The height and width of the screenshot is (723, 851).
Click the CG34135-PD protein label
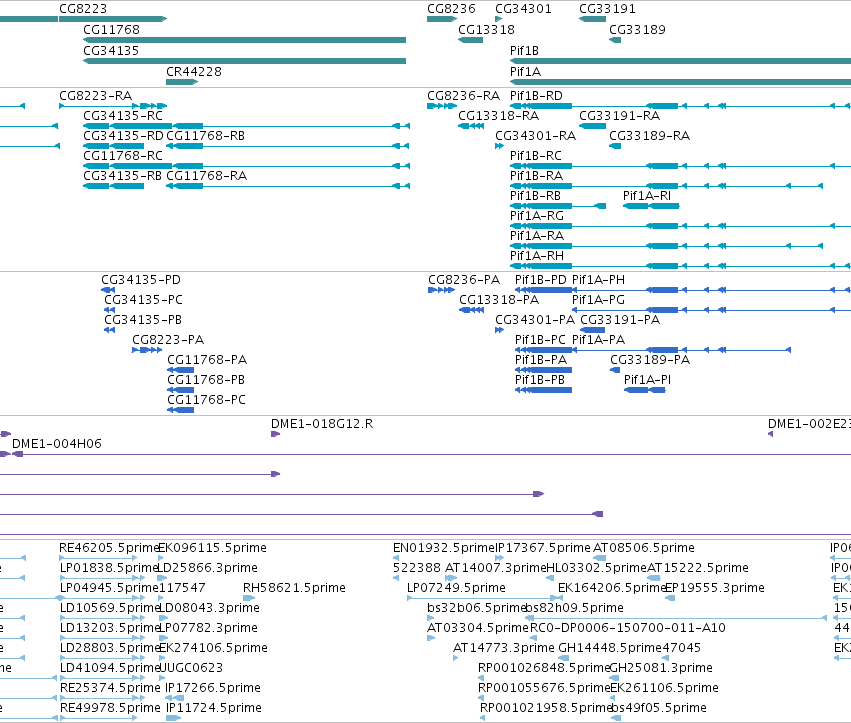[x=141, y=280]
